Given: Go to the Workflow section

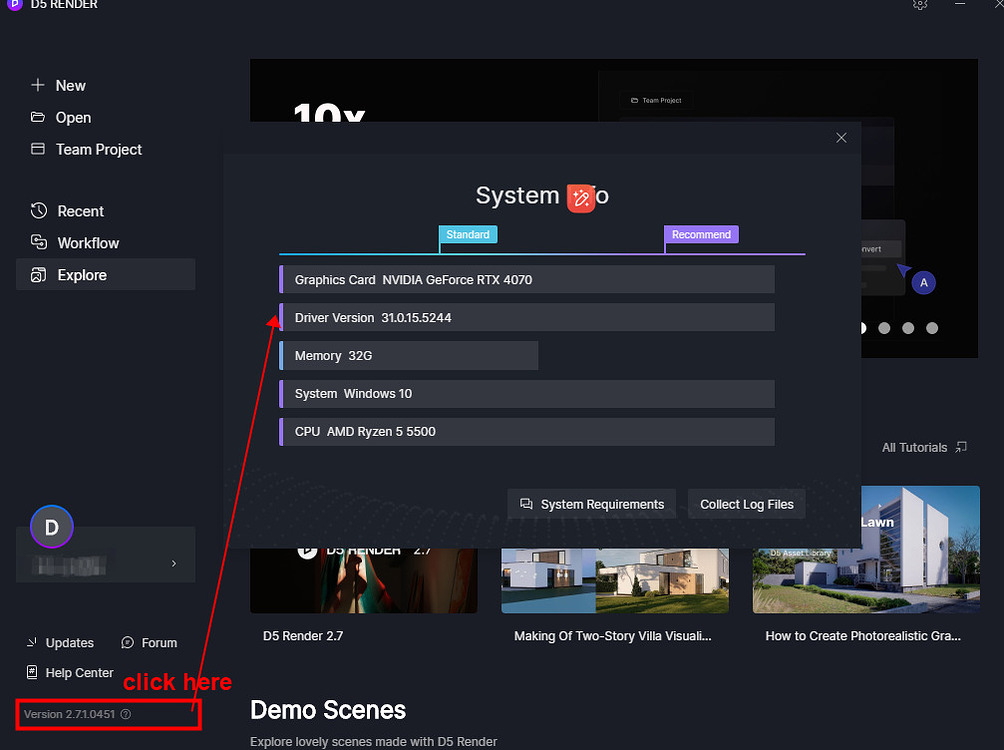Looking at the screenshot, I should 88,243.
